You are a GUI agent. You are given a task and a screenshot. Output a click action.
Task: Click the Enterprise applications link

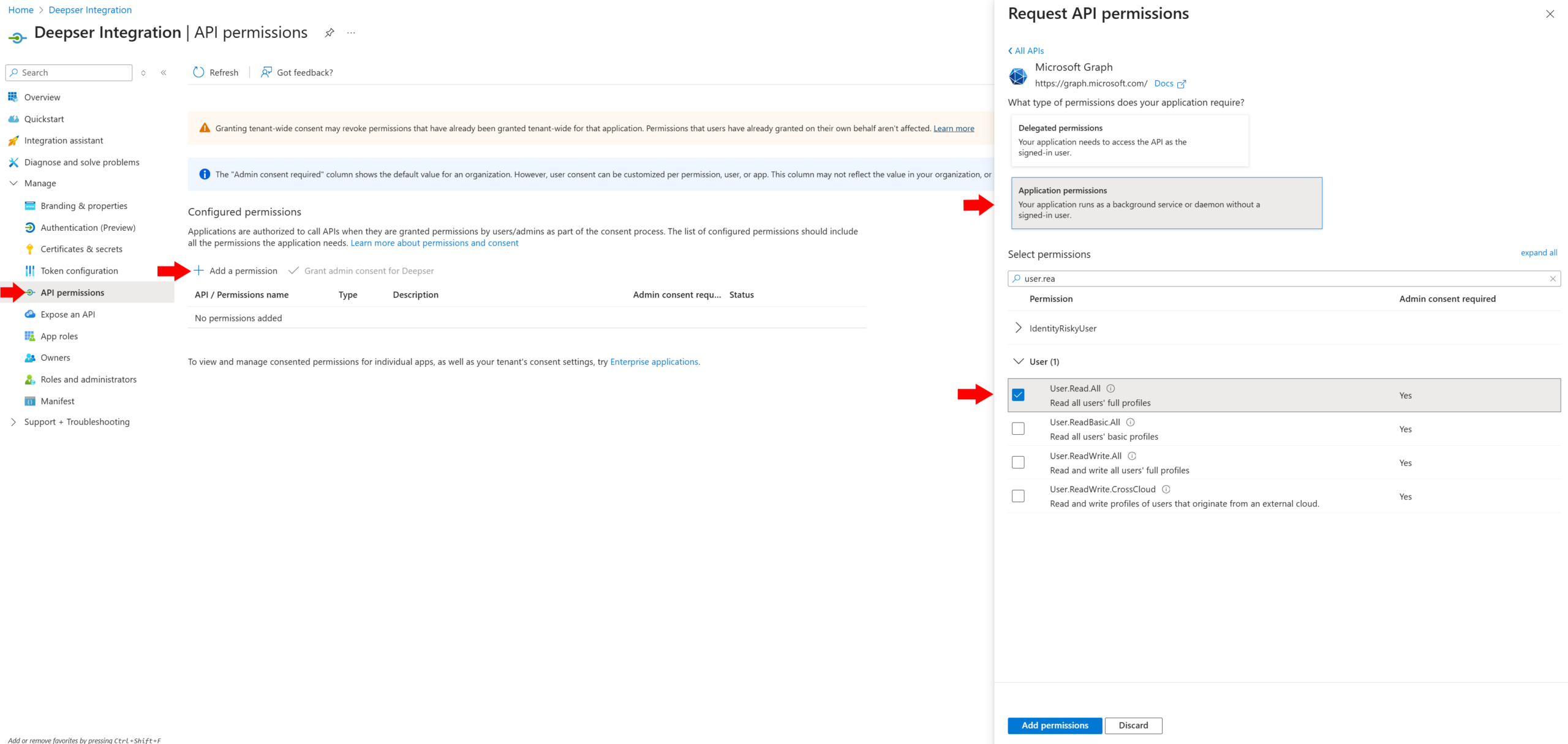(654, 362)
